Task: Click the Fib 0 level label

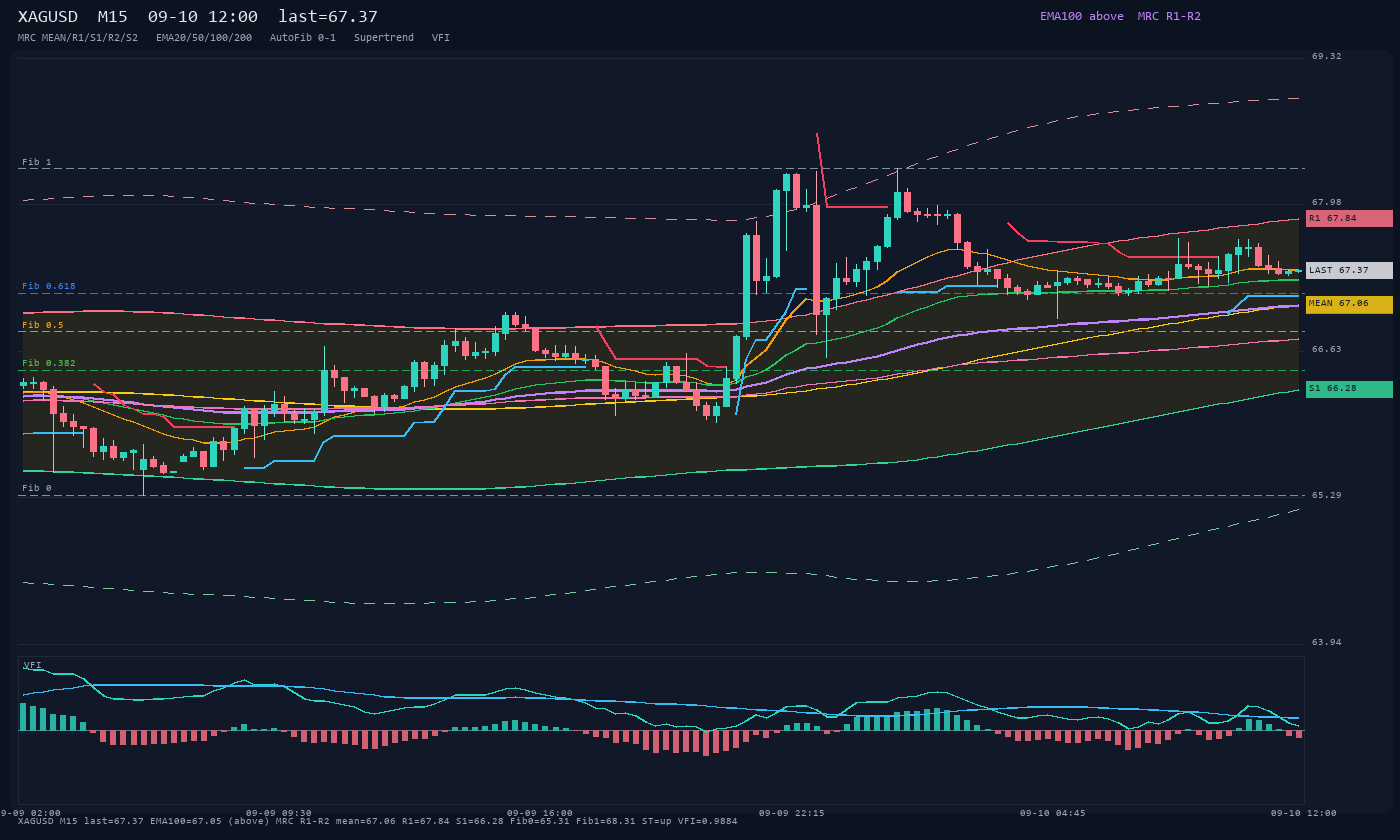Action: [x=37, y=488]
